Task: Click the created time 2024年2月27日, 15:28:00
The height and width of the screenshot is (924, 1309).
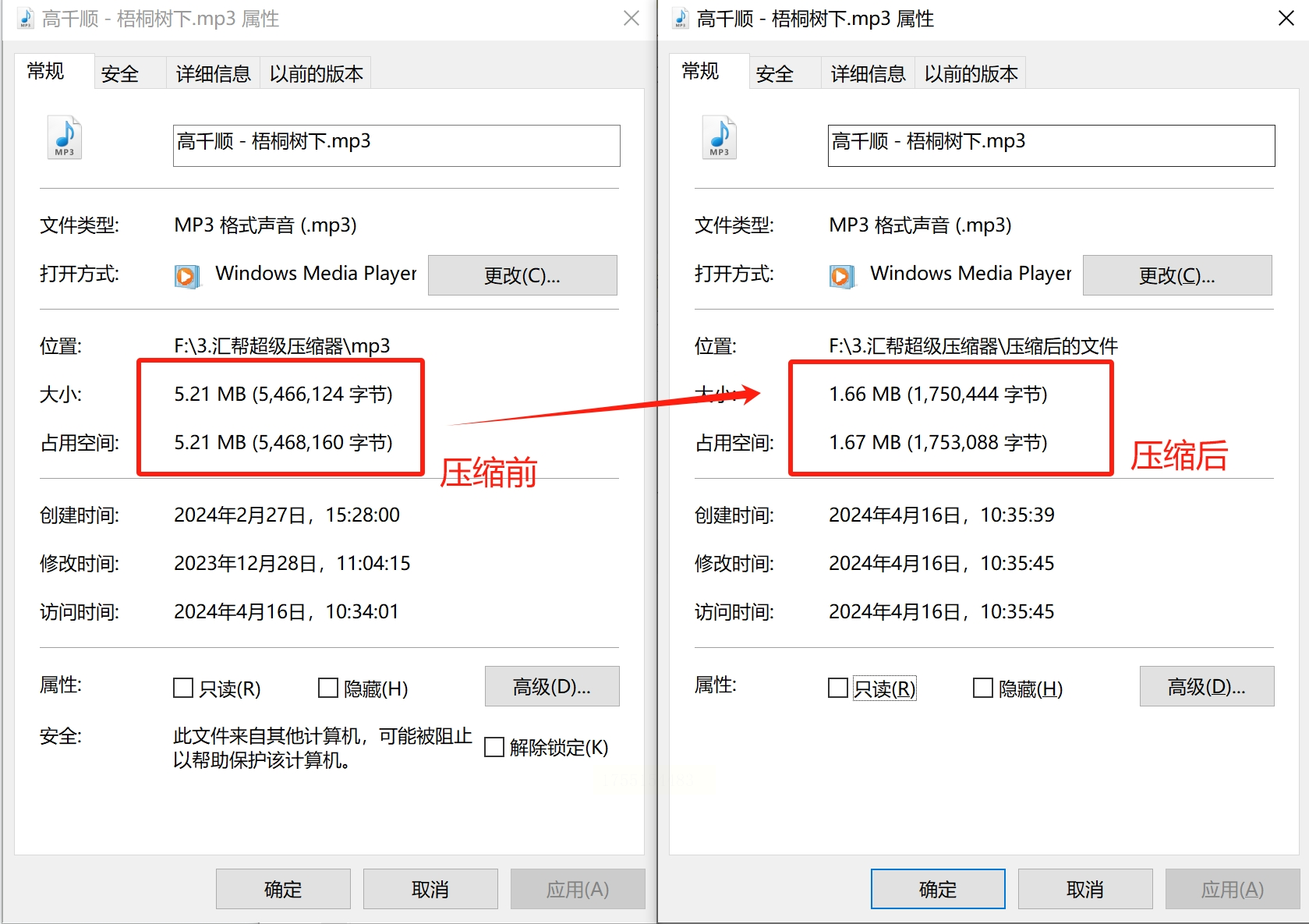Action: (x=287, y=515)
